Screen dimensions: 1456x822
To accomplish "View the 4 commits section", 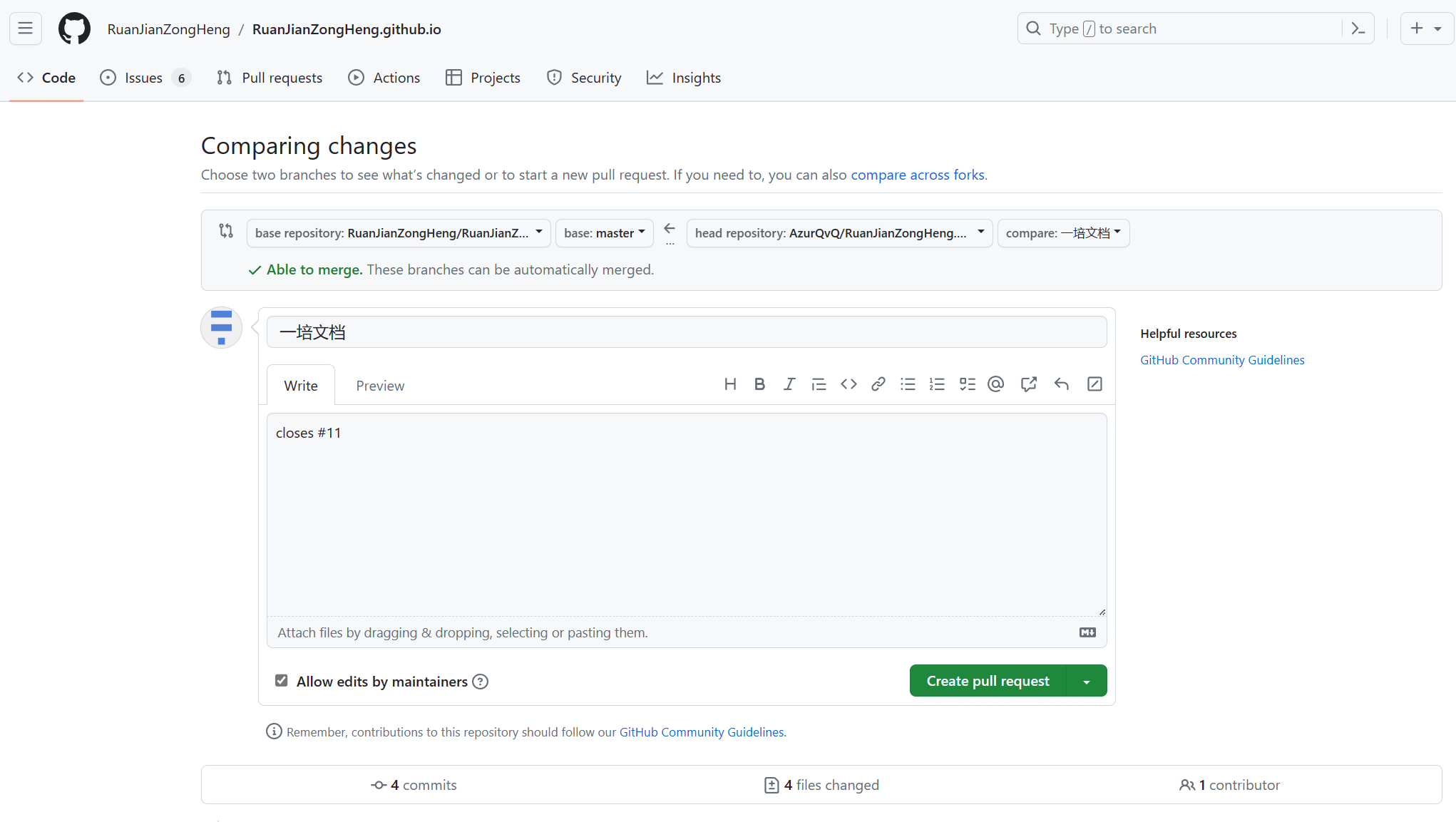I will click(x=414, y=785).
